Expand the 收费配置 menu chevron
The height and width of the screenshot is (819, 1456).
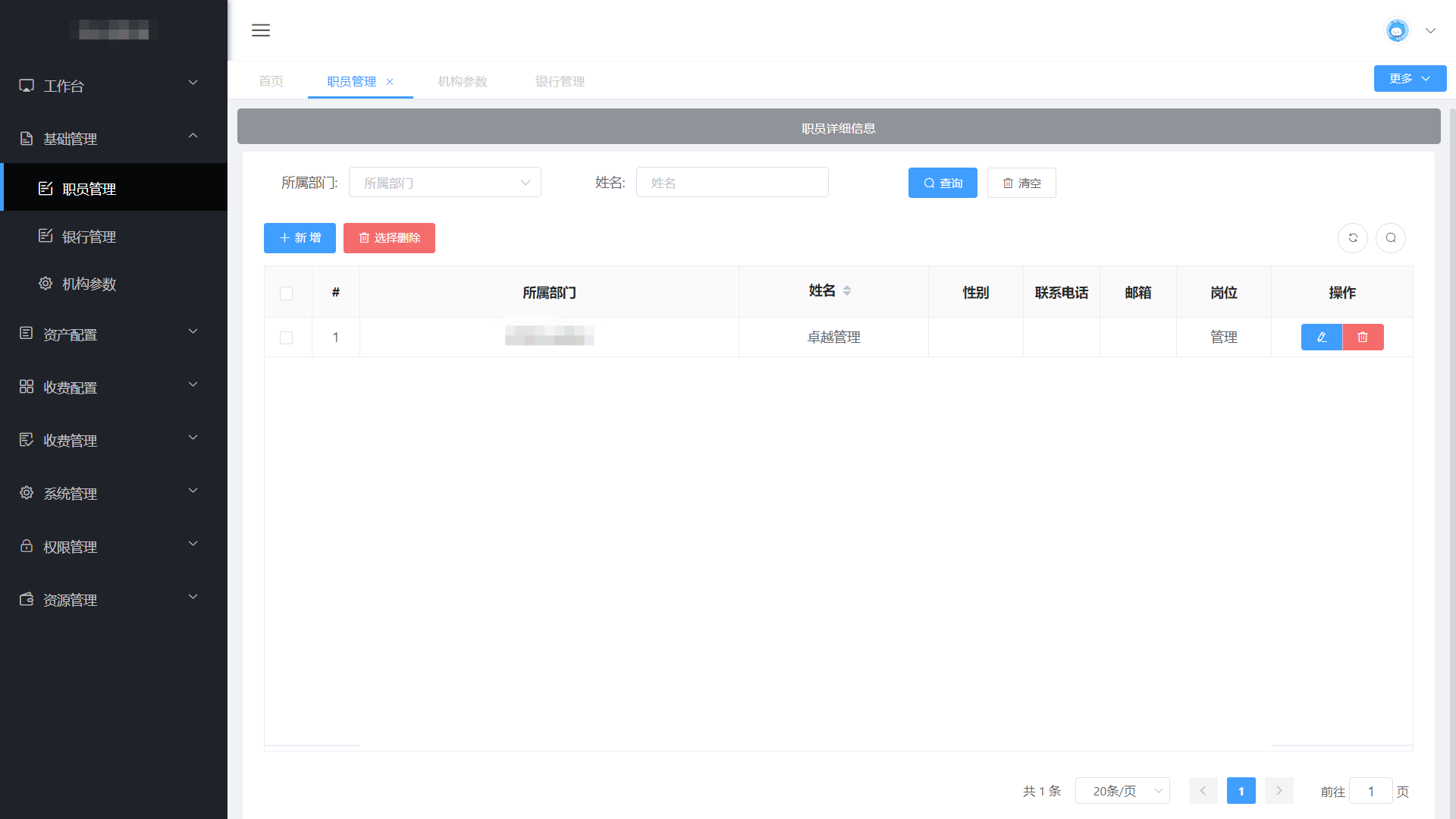click(193, 384)
